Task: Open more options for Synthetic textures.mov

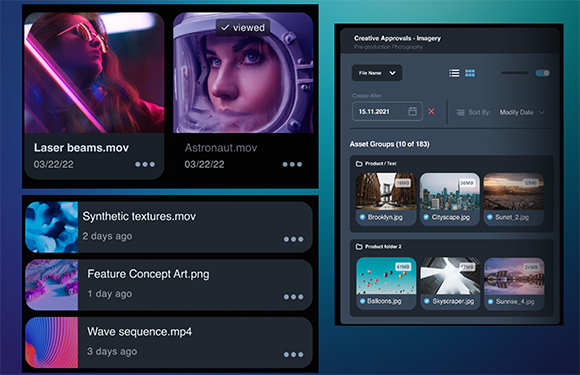Action: point(293,239)
